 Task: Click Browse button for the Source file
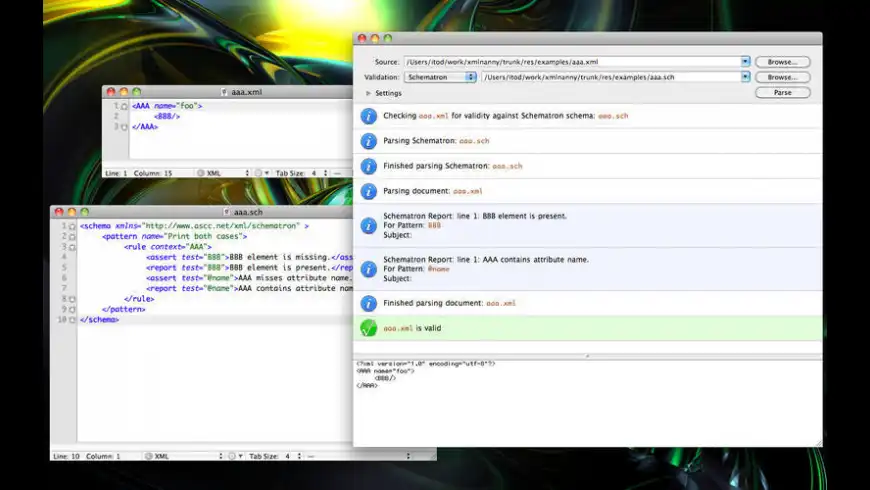tap(782, 62)
